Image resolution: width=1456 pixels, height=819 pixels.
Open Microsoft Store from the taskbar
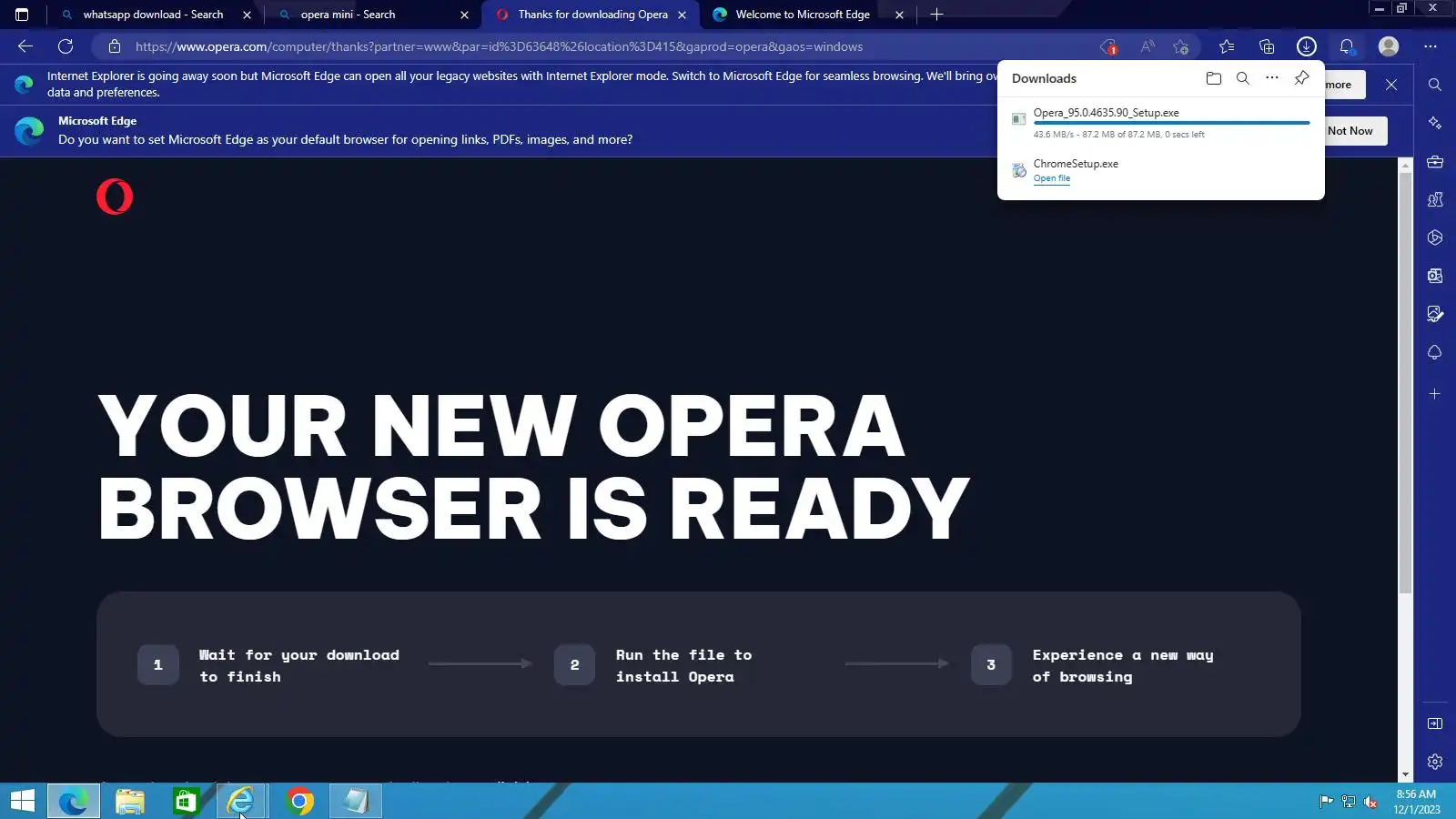187,801
